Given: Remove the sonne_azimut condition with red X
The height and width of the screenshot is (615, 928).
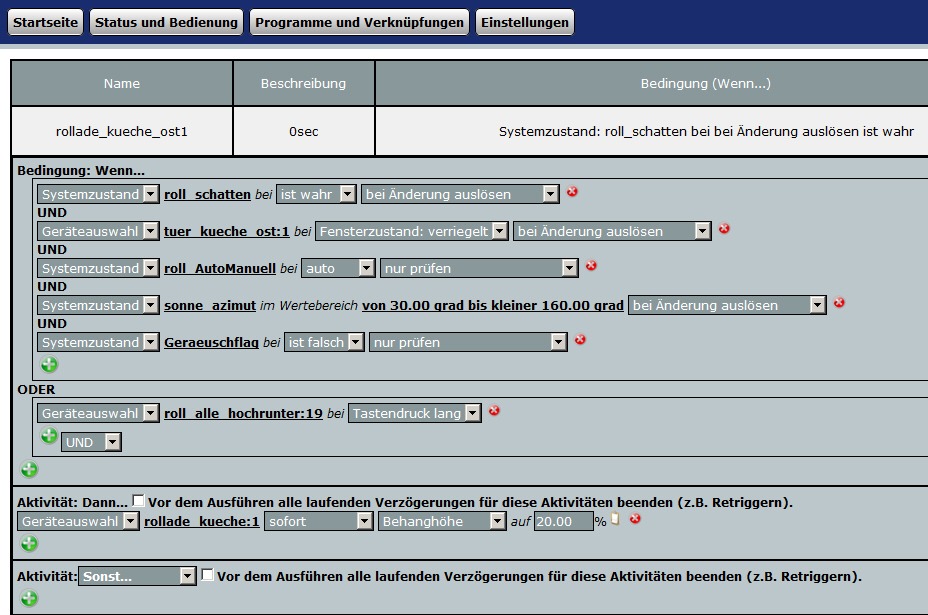Looking at the screenshot, I should coord(839,303).
